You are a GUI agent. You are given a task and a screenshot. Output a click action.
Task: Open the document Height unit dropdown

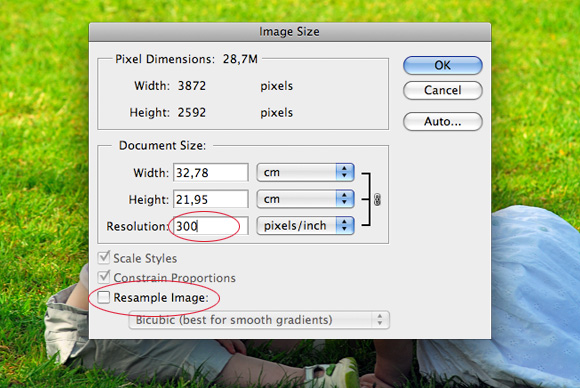[x=305, y=199]
